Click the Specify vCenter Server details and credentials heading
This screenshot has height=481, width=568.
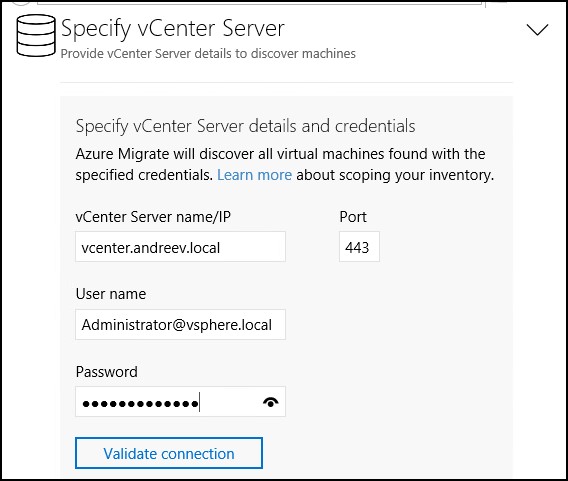[x=245, y=126]
